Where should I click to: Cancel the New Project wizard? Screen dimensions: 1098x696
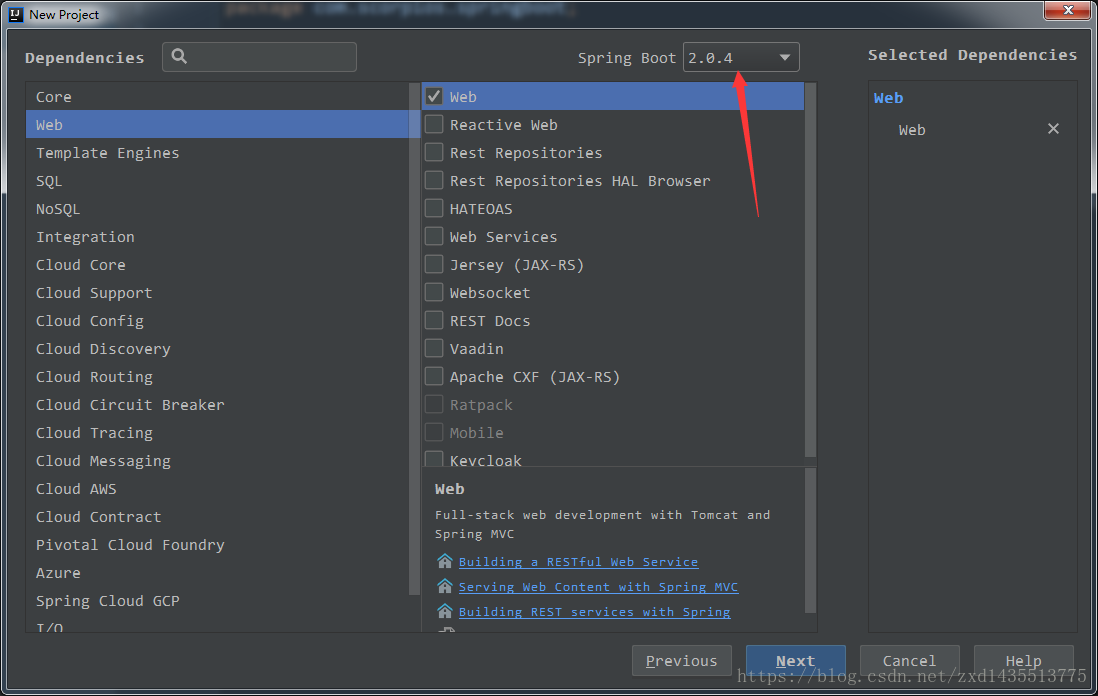(x=909, y=660)
